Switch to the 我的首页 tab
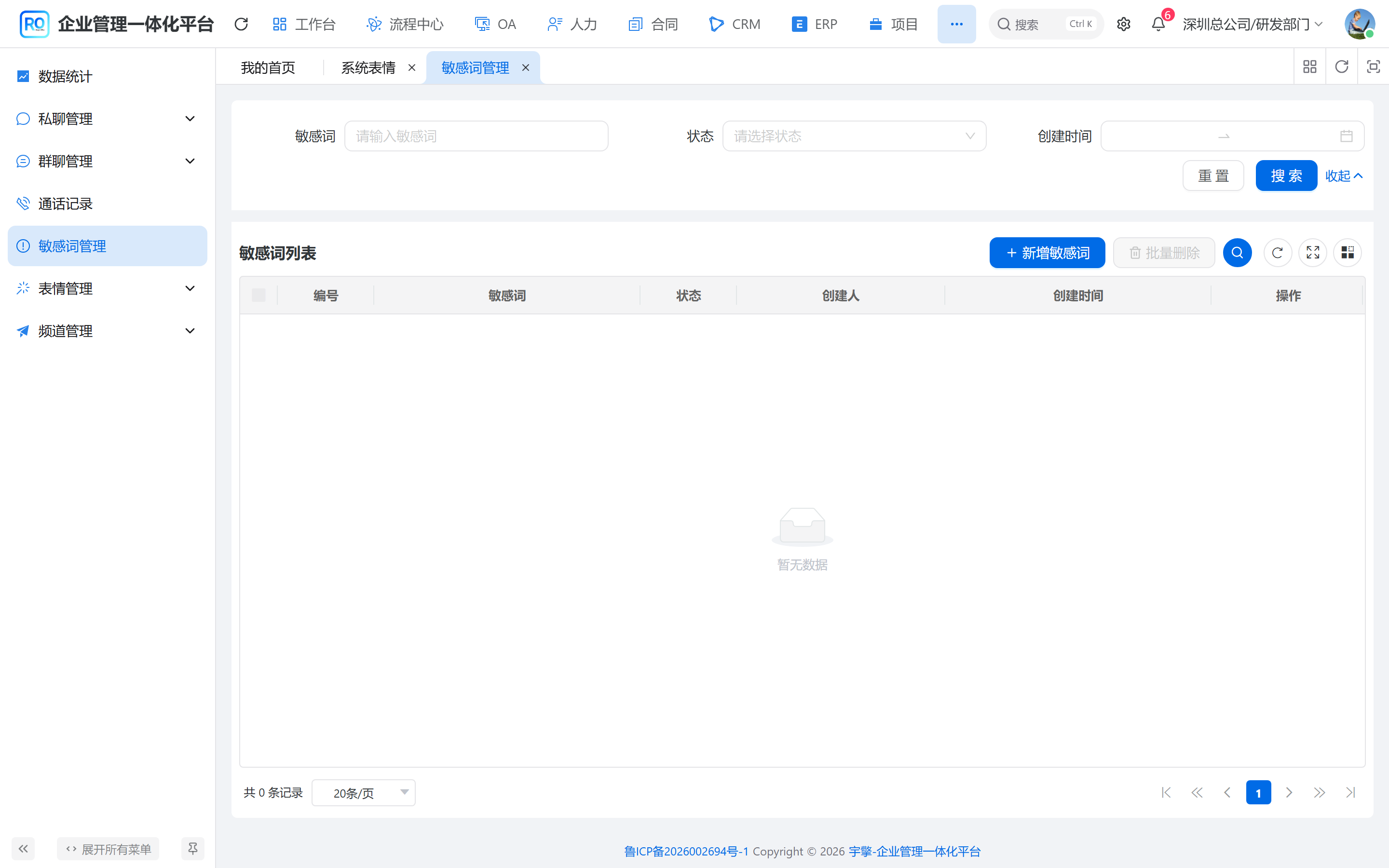1389x868 pixels. [268, 68]
